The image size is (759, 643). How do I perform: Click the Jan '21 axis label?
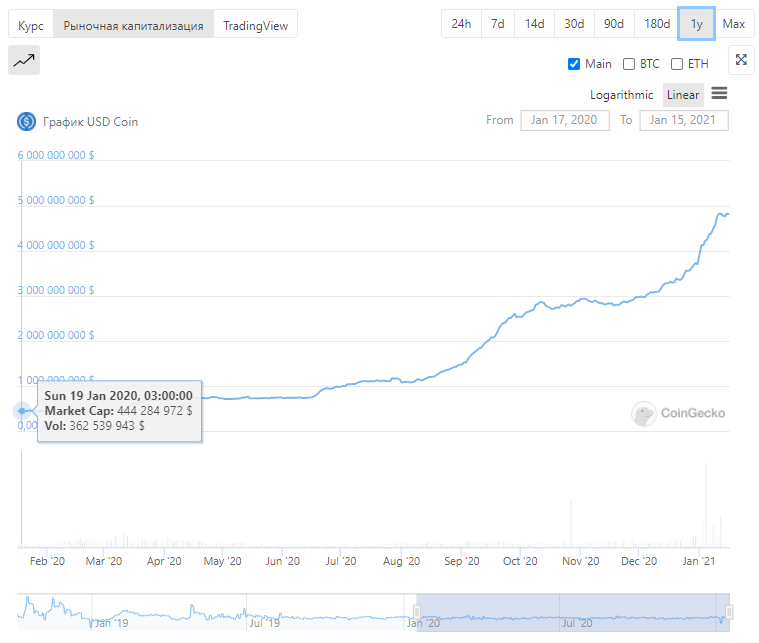pyautogui.click(x=698, y=561)
